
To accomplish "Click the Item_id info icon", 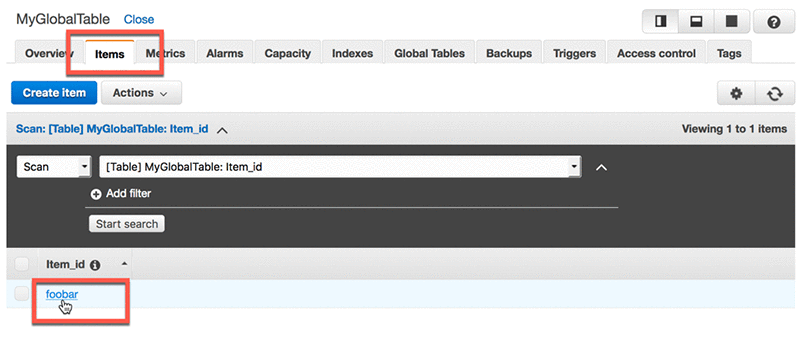I will [x=95, y=265].
